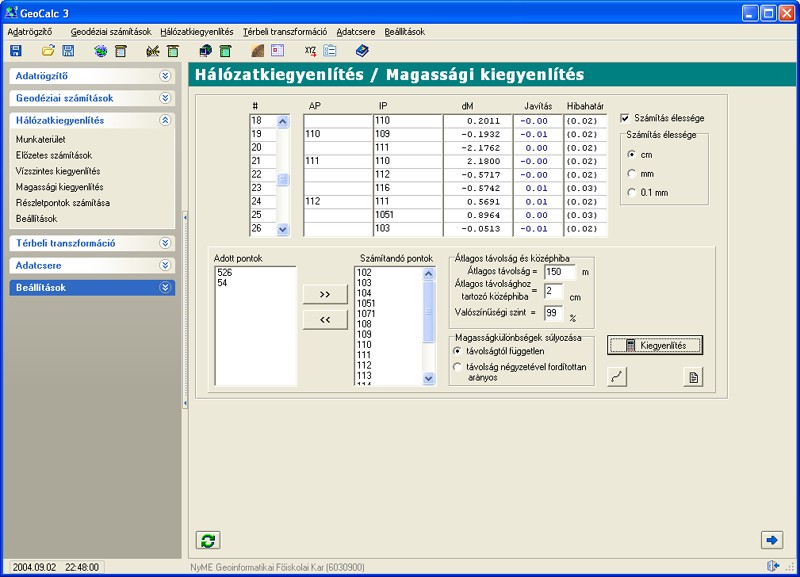Collapse the Hálózatkiegyenlítés sidebar panel

(x=165, y=120)
